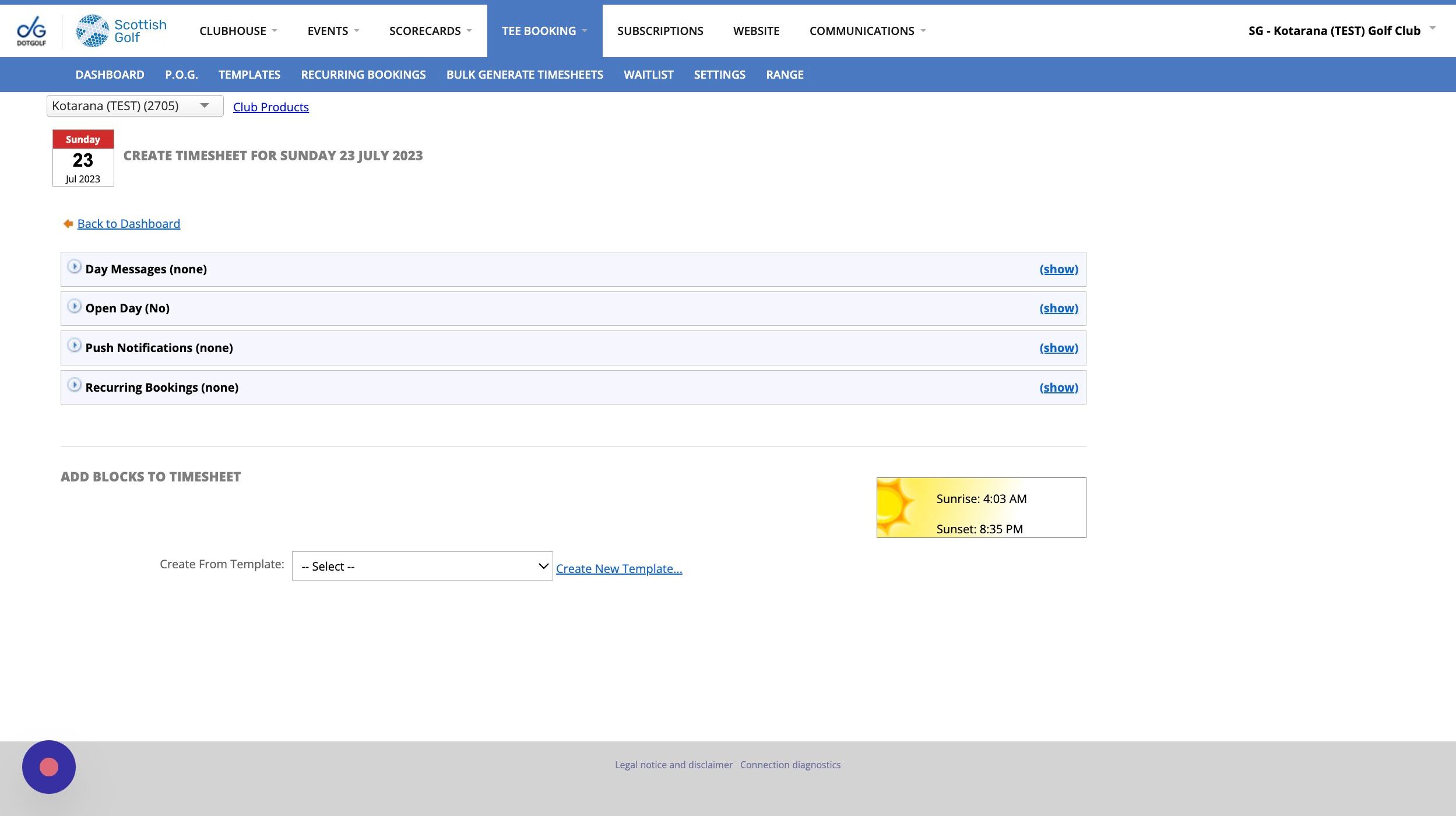Click the Create New Template link

(618, 569)
